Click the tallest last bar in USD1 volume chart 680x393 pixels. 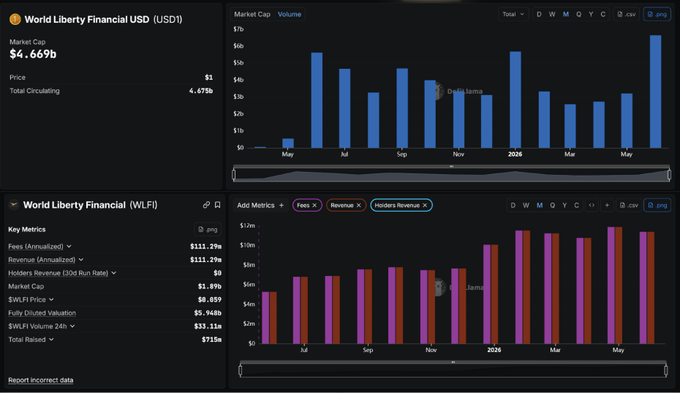tap(655, 92)
